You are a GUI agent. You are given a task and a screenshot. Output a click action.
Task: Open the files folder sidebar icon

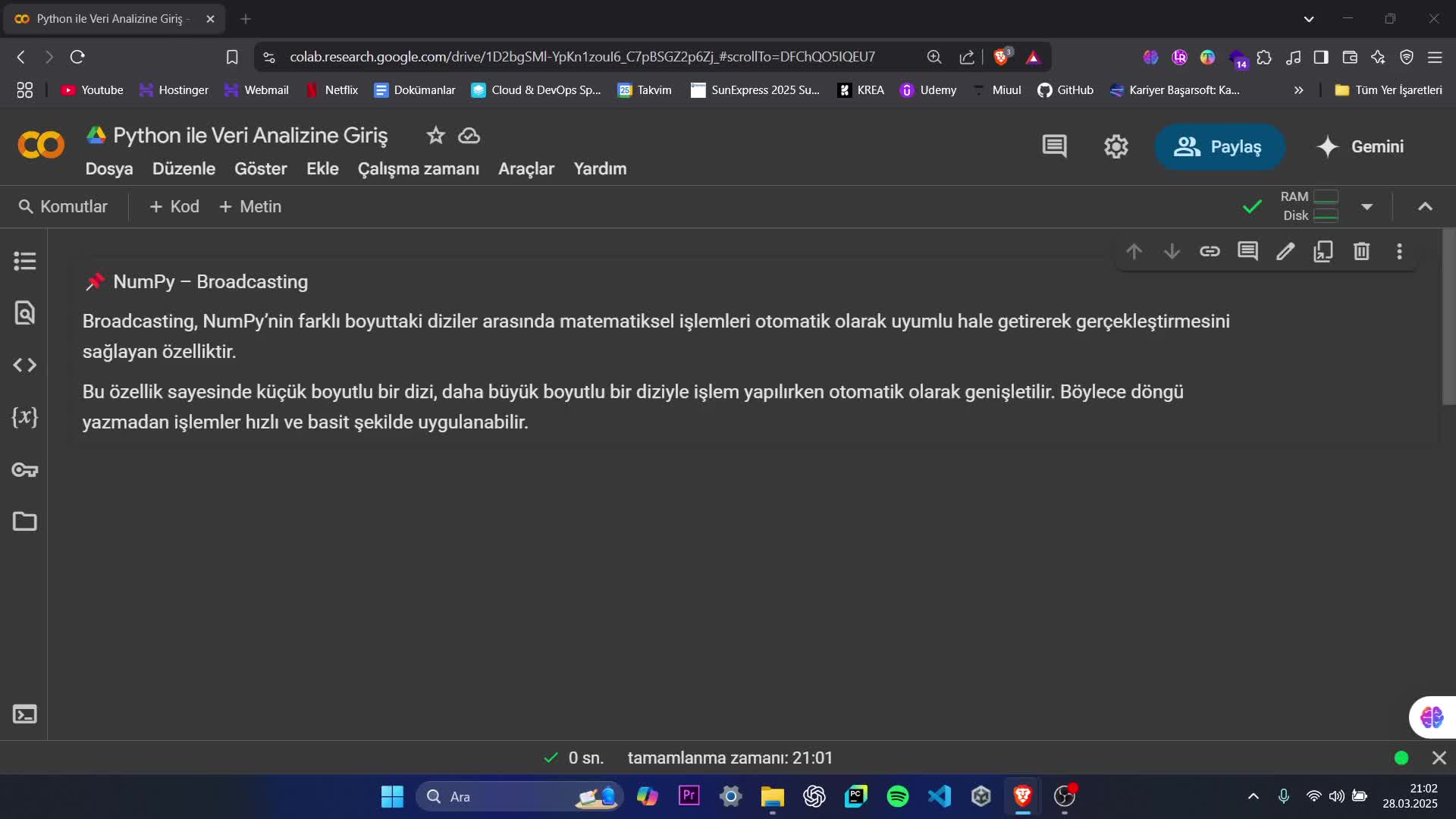25,521
